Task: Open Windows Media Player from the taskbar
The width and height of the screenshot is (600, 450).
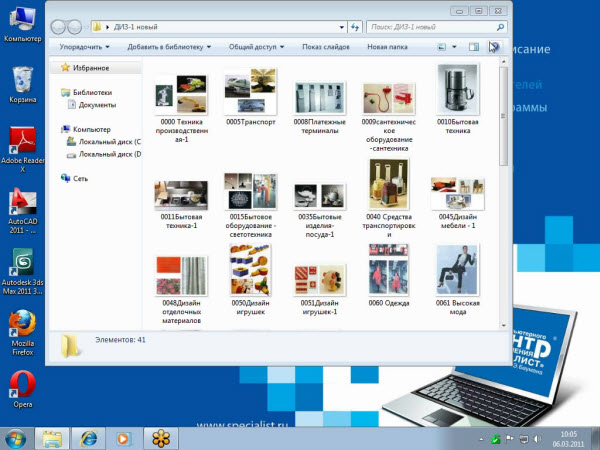Action: (123, 437)
